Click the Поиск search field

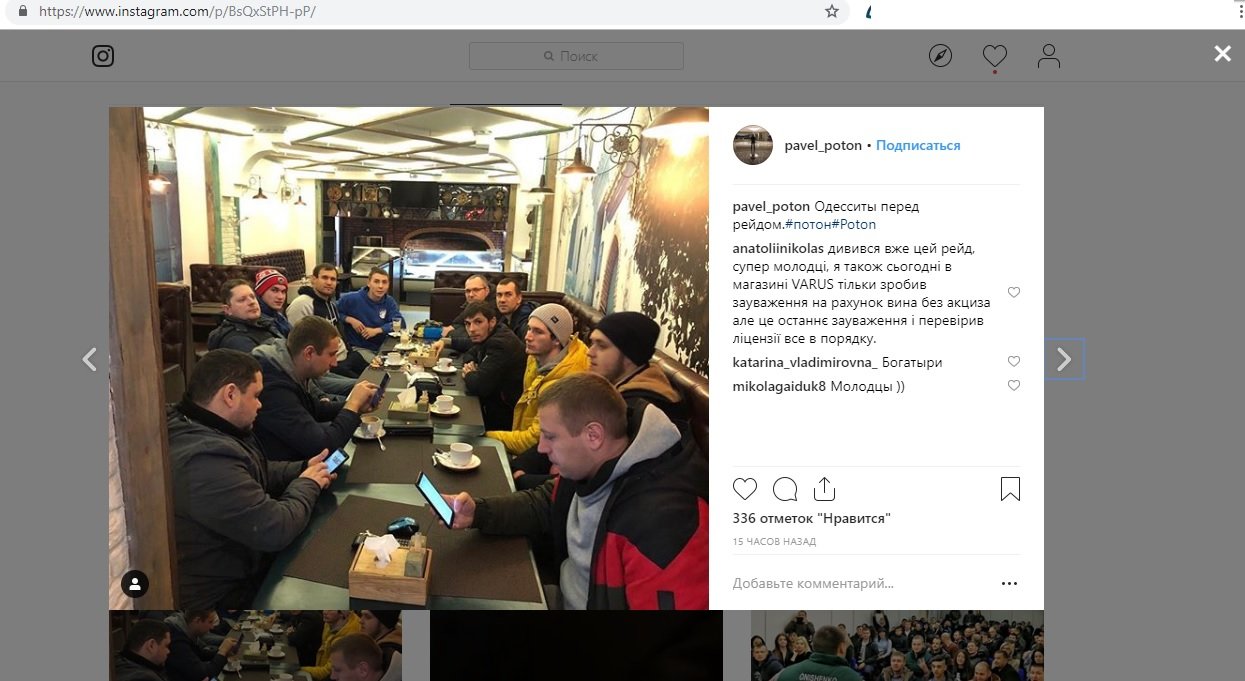click(x=576, y=56)
